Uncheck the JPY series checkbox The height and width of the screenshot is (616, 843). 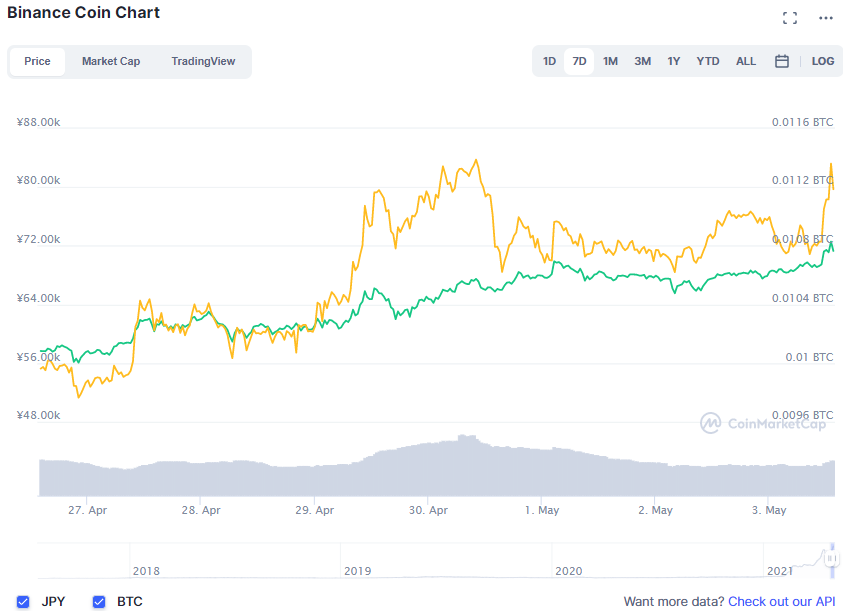[23, 601]
